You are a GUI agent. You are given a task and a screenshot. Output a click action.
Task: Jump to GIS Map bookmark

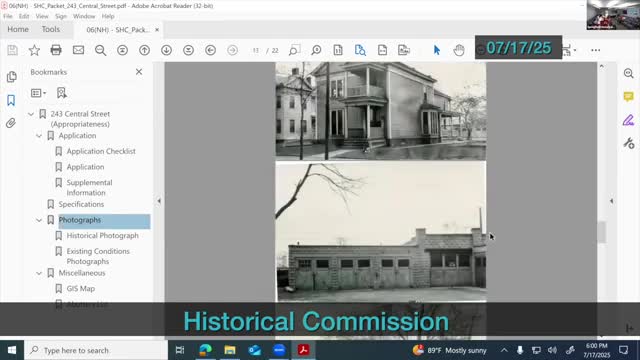(80, 289)
